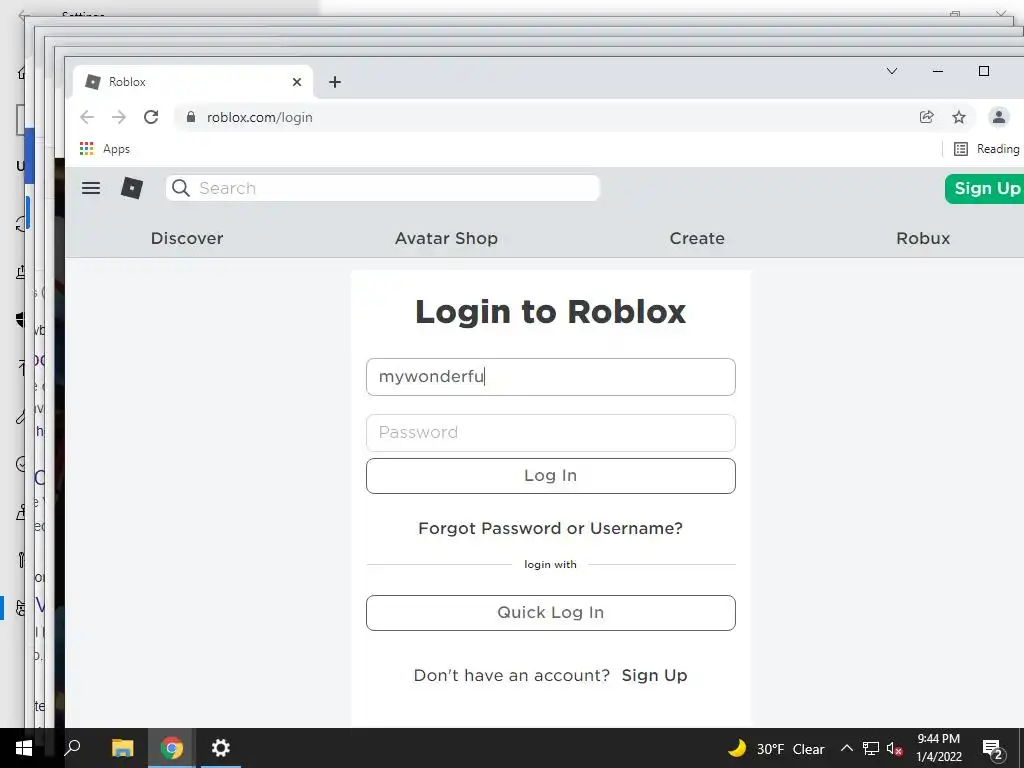Screen dimensions: 1024x768
Task: Click the Chrome taskbar icon
Action: point(172,748)
